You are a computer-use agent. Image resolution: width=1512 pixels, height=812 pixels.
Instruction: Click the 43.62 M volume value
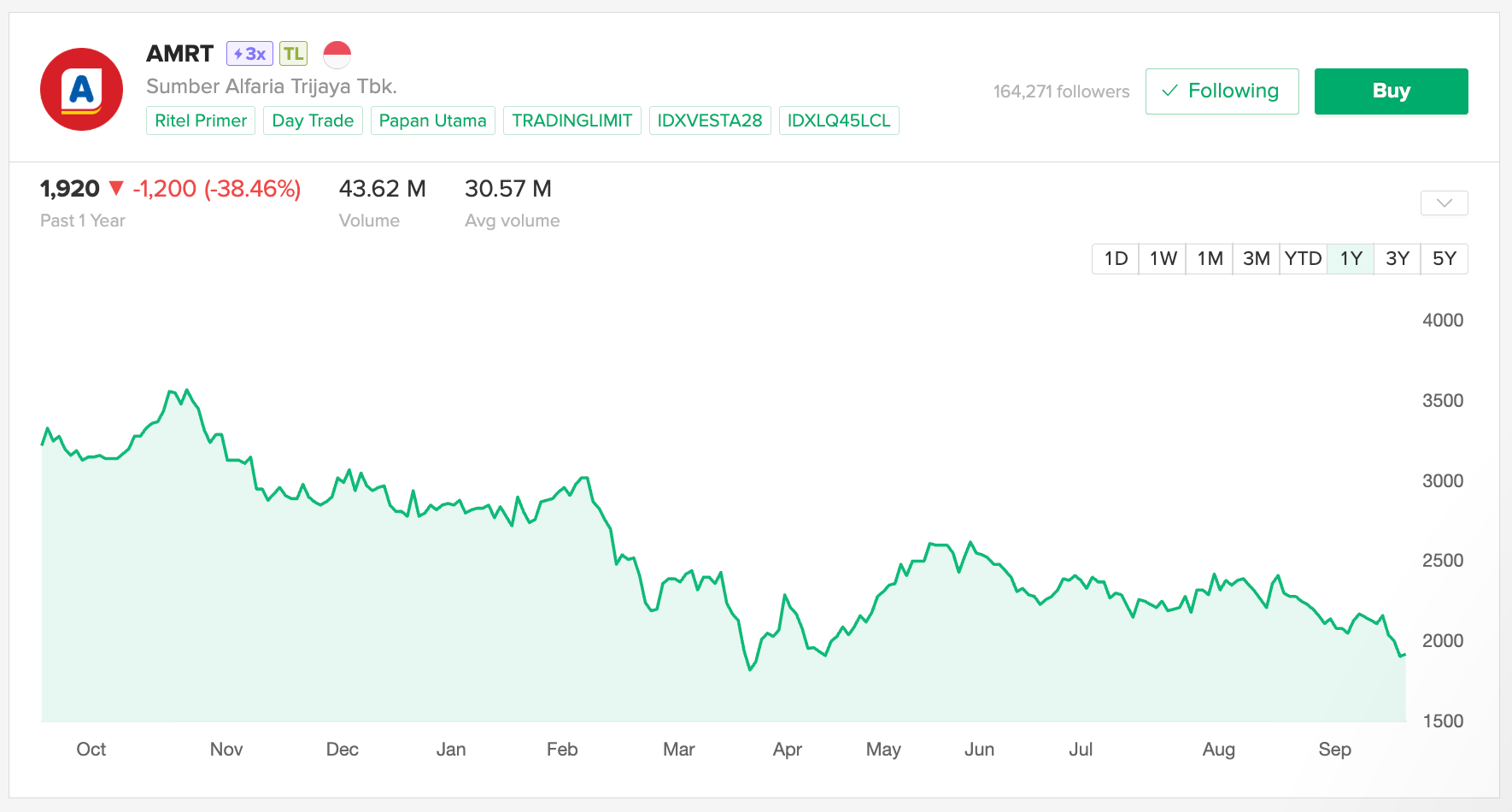tap(383, 189)
